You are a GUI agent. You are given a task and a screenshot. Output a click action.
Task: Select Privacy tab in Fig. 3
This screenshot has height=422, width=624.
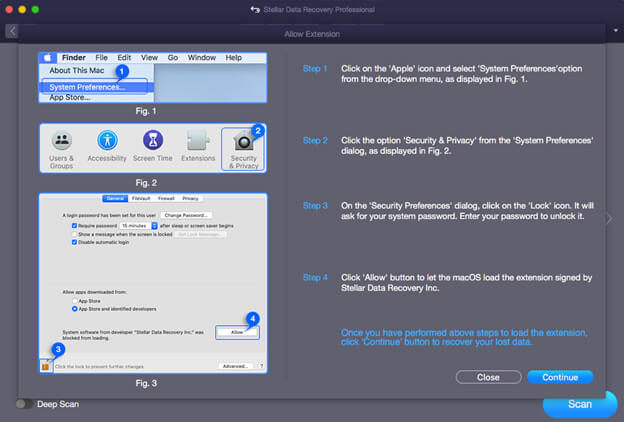190,198
